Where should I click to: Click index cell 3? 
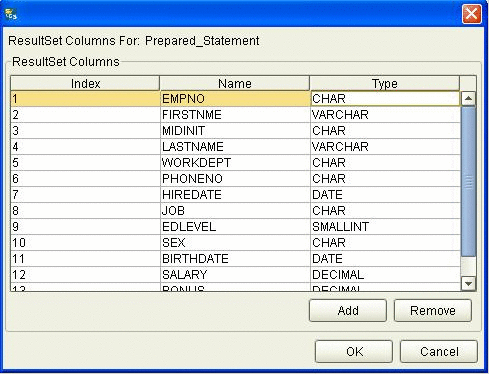(x=85, y=131)
